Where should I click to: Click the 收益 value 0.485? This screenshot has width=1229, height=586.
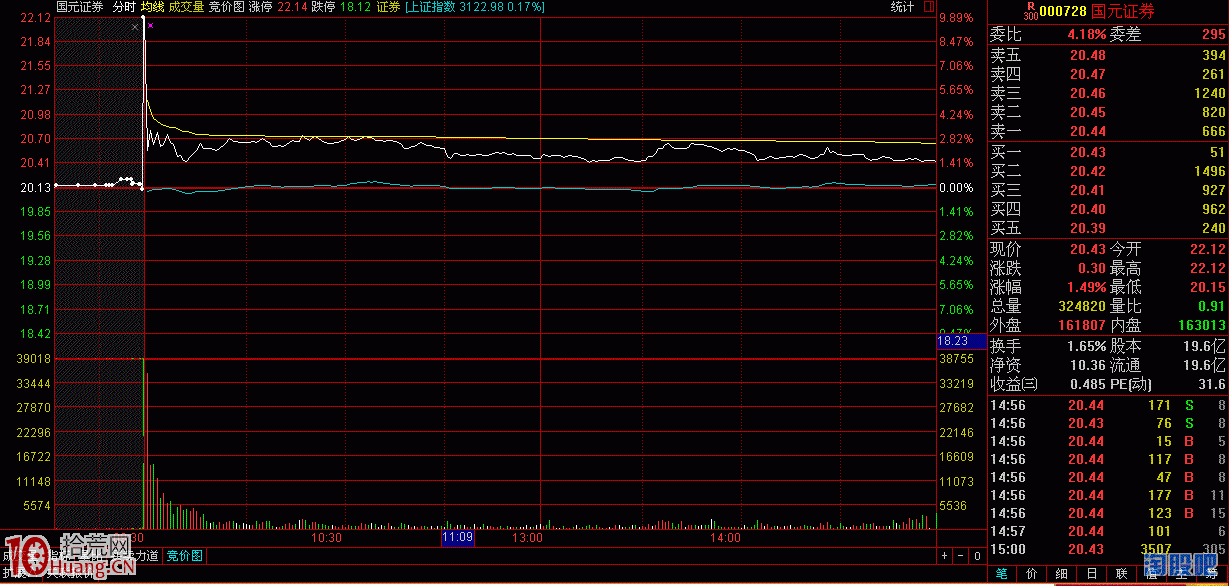(1088, 384)
